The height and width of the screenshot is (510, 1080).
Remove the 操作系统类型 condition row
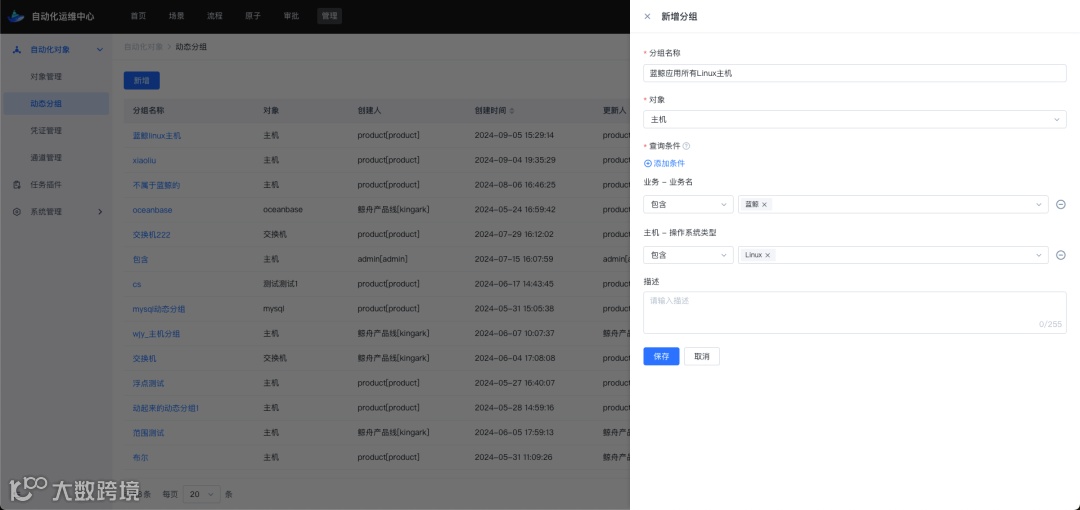(x=1061, y=255)
